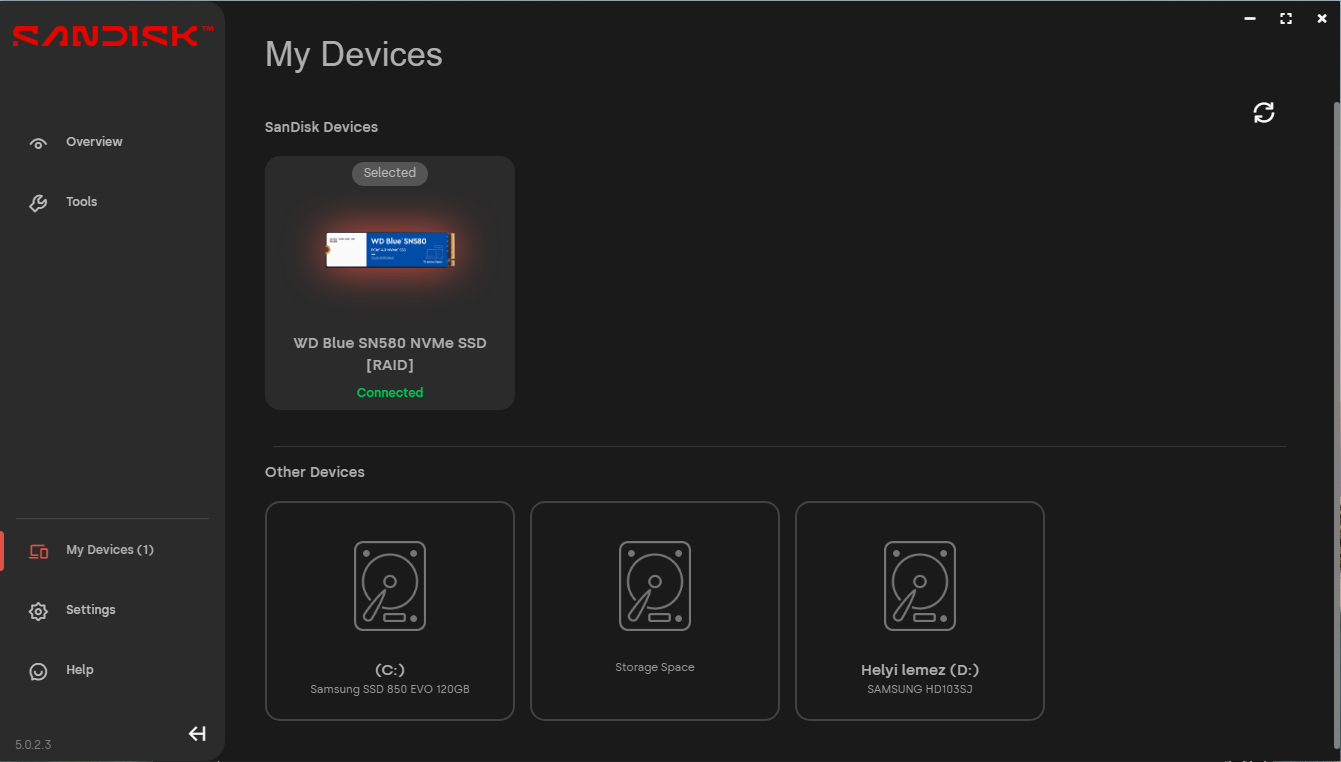Click the Tools wrench icon

tap(38, 203)
